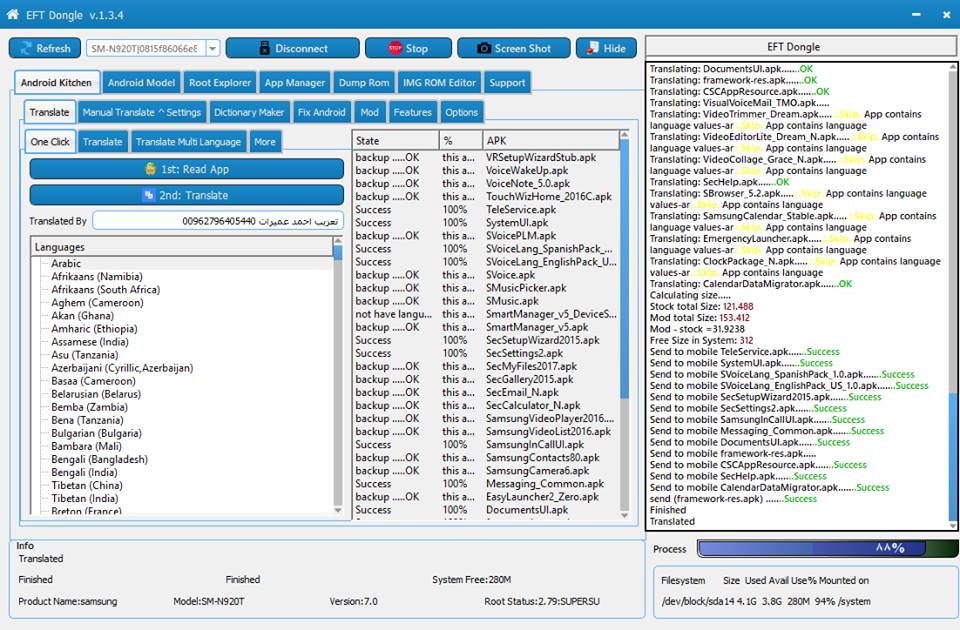Open the More tab
The image size is (960, 630).
click(x=264, y=142)
